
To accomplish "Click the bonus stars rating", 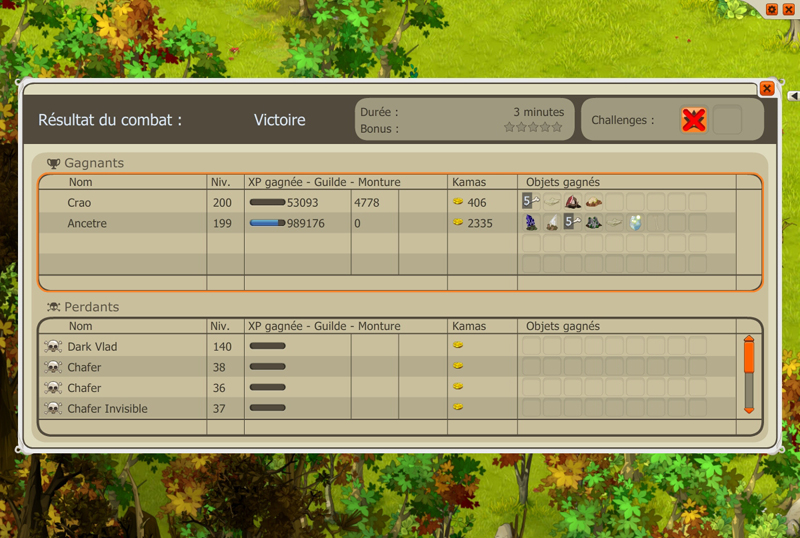I will [x=533, y=127].
